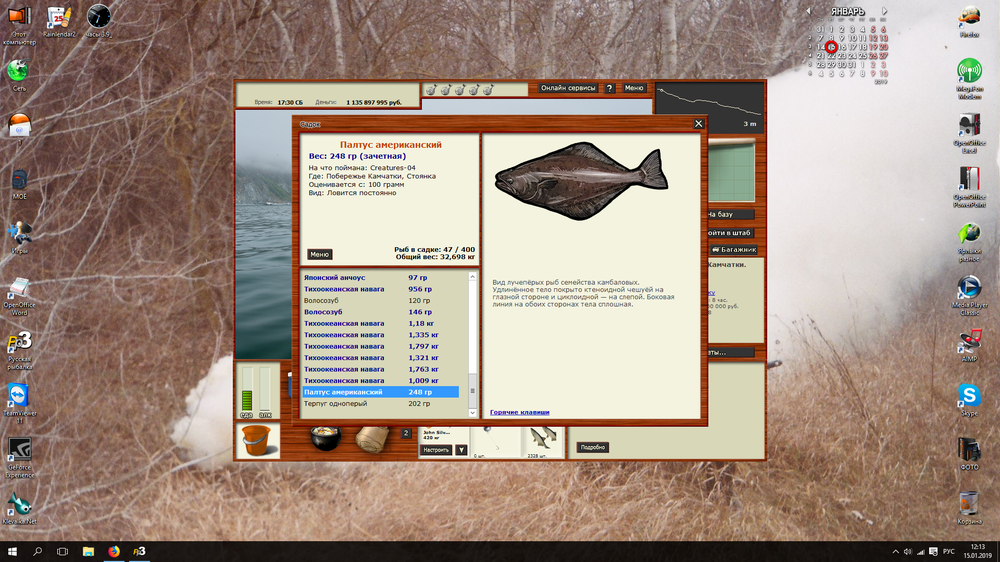Click the Онлайн сервисы button
1000x562 pixels.
point(567,88)
